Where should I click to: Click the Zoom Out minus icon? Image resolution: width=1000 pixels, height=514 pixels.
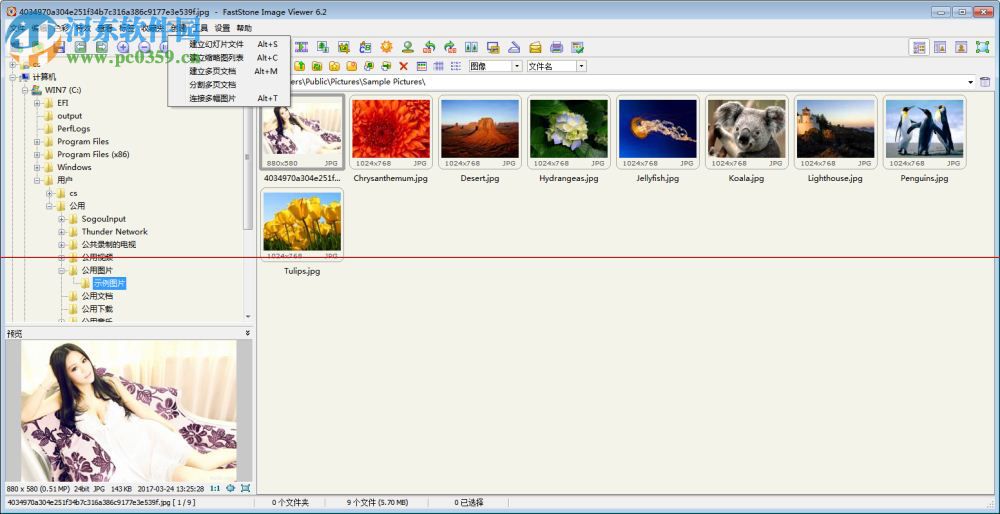pos(144,47)
